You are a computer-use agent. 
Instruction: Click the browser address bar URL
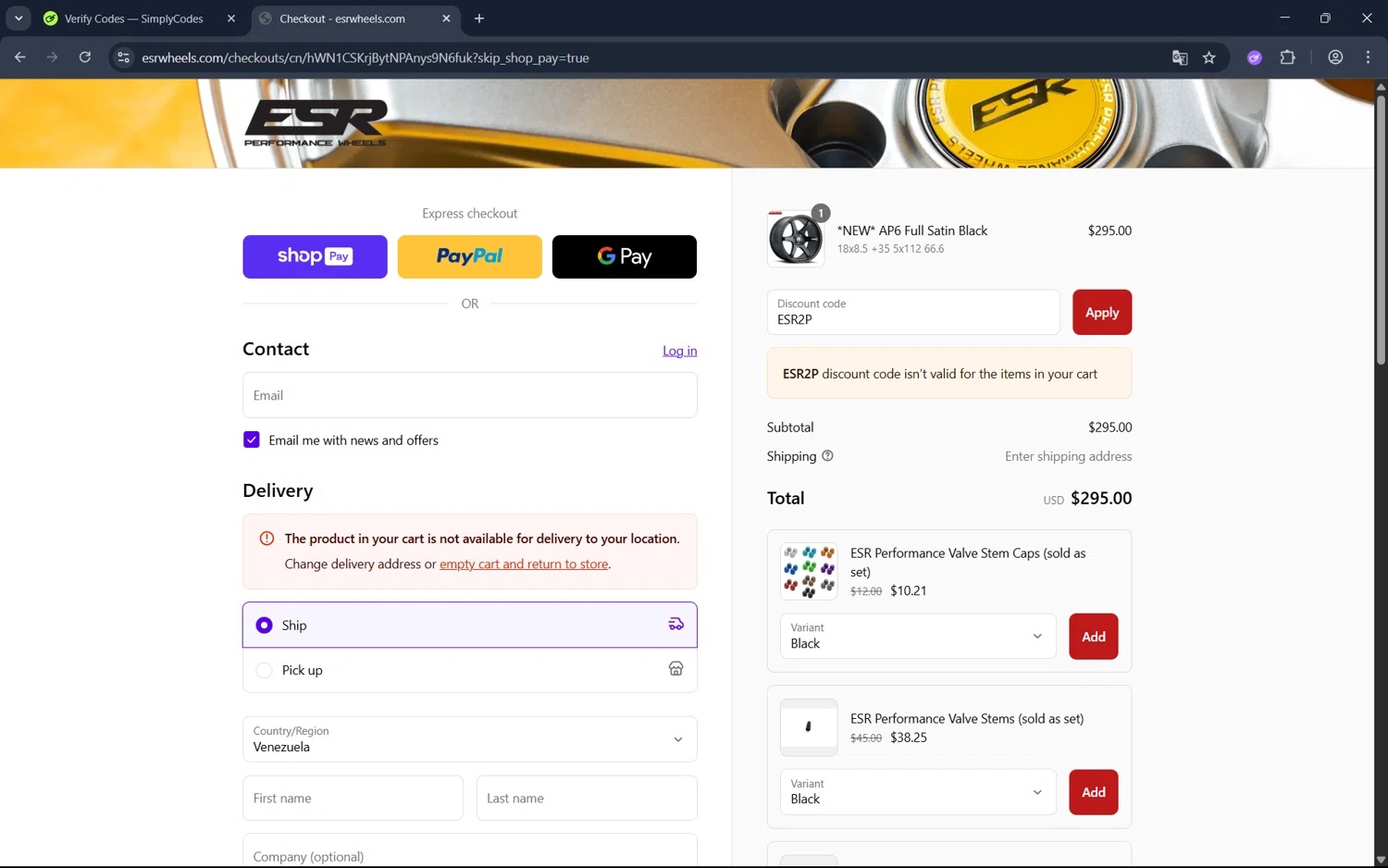pyautogui.click(x=366, y=57)
